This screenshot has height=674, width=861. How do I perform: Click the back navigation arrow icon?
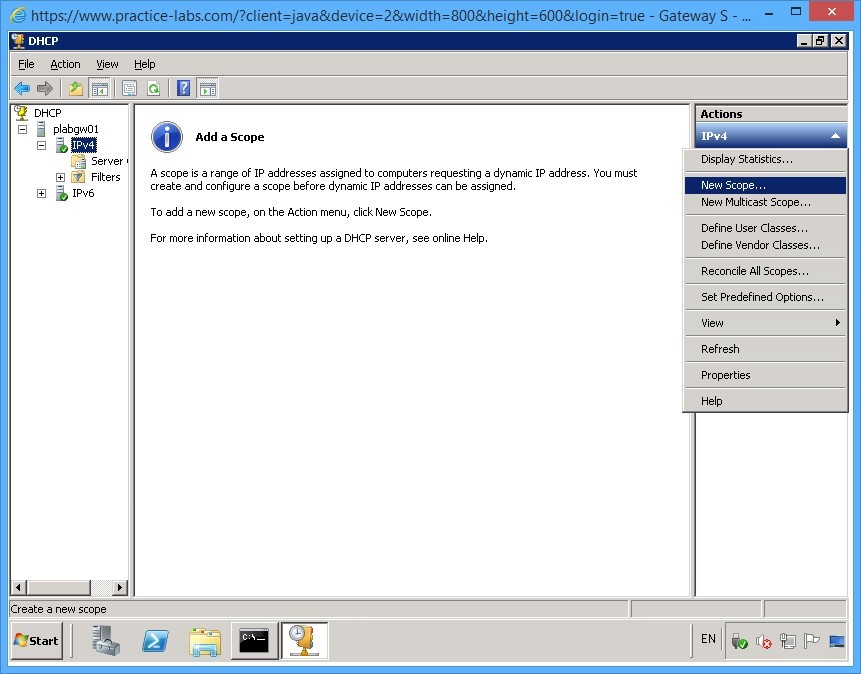click(x=22, y=87)
